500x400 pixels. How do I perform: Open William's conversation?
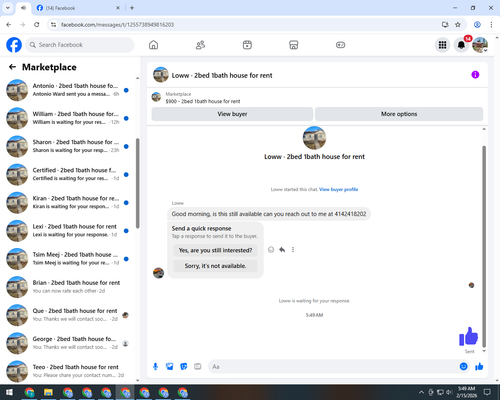coord(68,118)
